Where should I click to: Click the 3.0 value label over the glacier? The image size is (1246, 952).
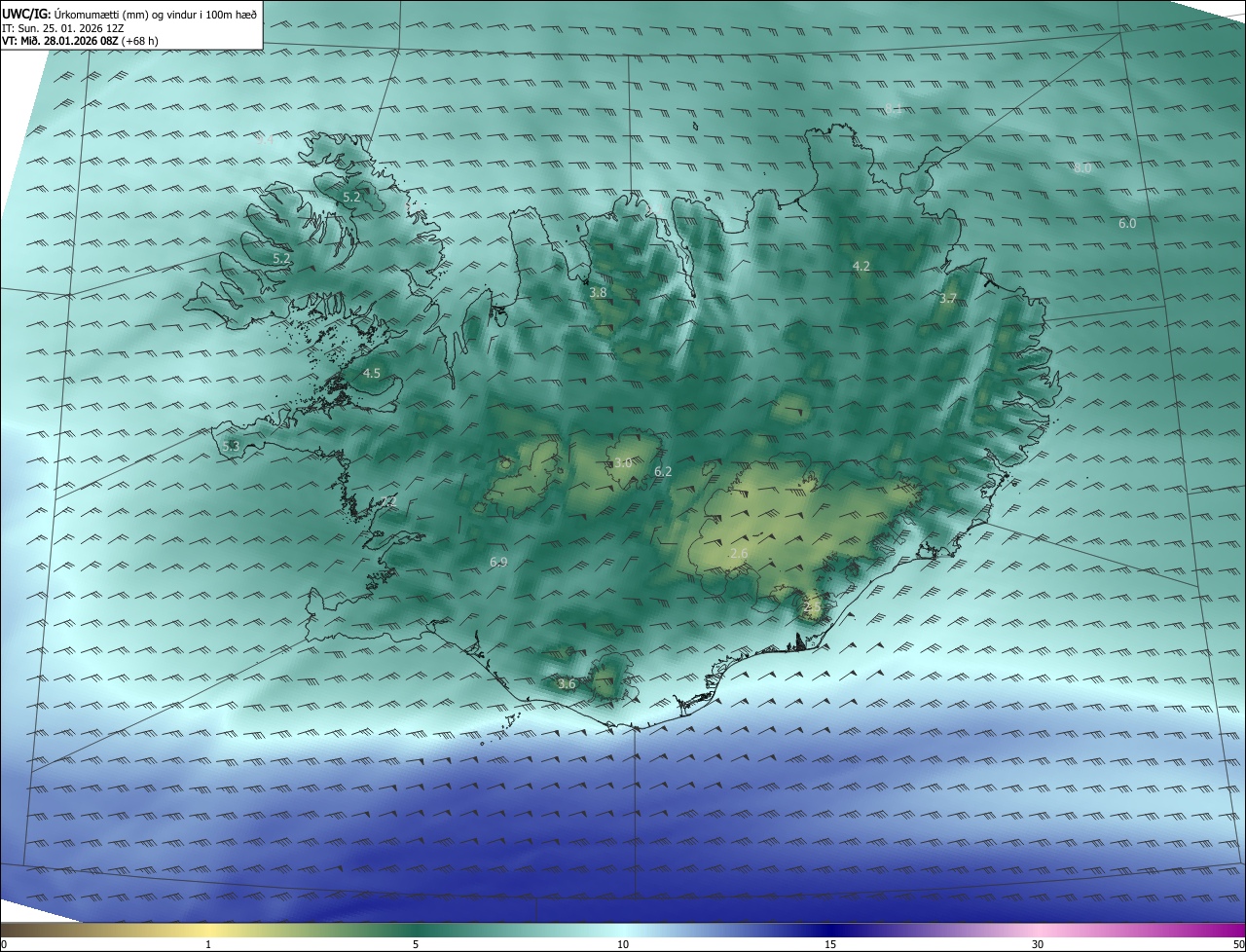(x=624, y=463)
